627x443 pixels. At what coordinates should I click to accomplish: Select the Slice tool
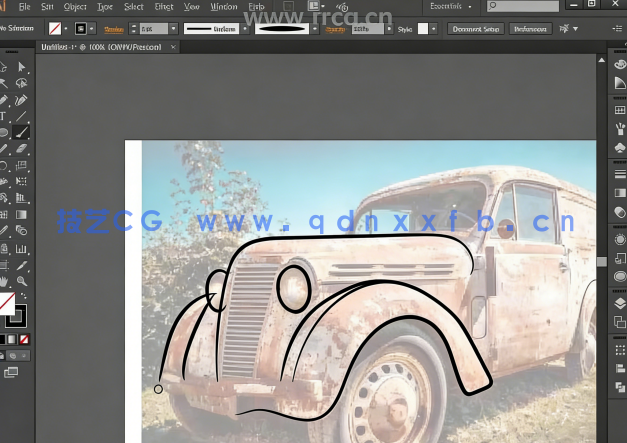pyautogui.click(x=21, y=265)
